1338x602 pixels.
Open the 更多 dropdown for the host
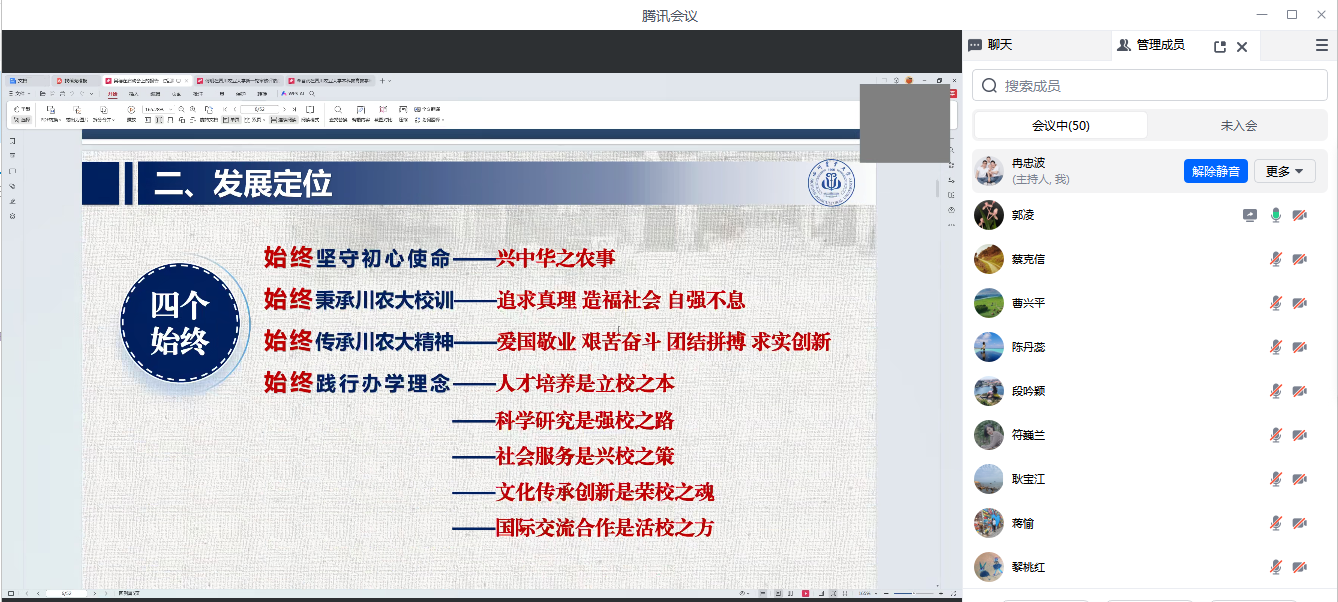tap(1284, 171)
